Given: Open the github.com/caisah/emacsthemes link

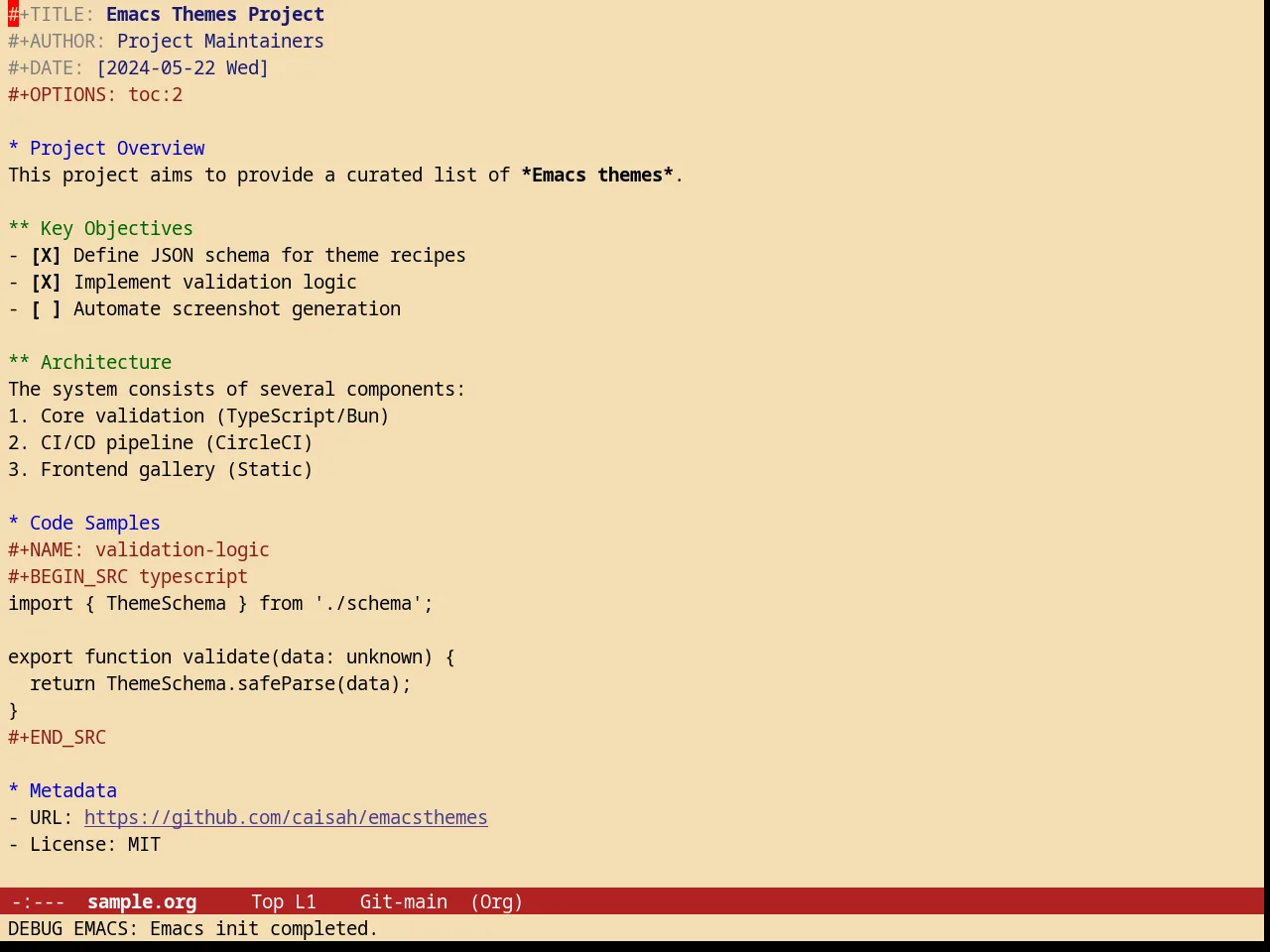Looking at the screenshot, I should point(286,818).
